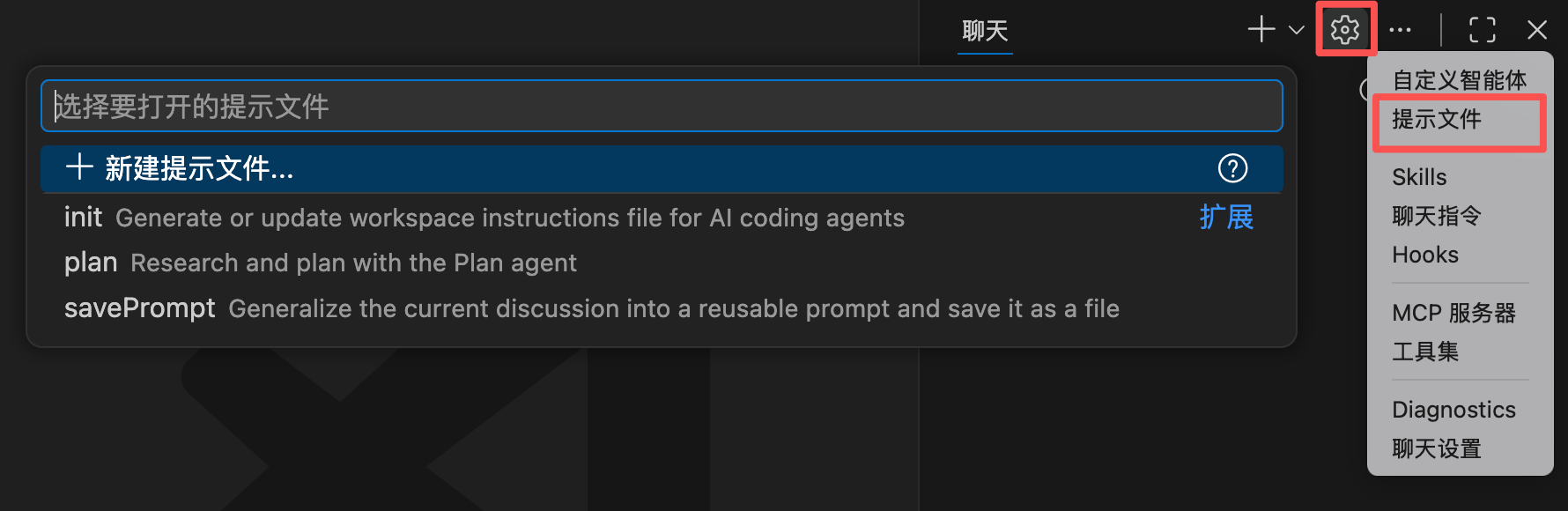
Task: Open the more actions ellipsis menu
Action: point(1400,30)
